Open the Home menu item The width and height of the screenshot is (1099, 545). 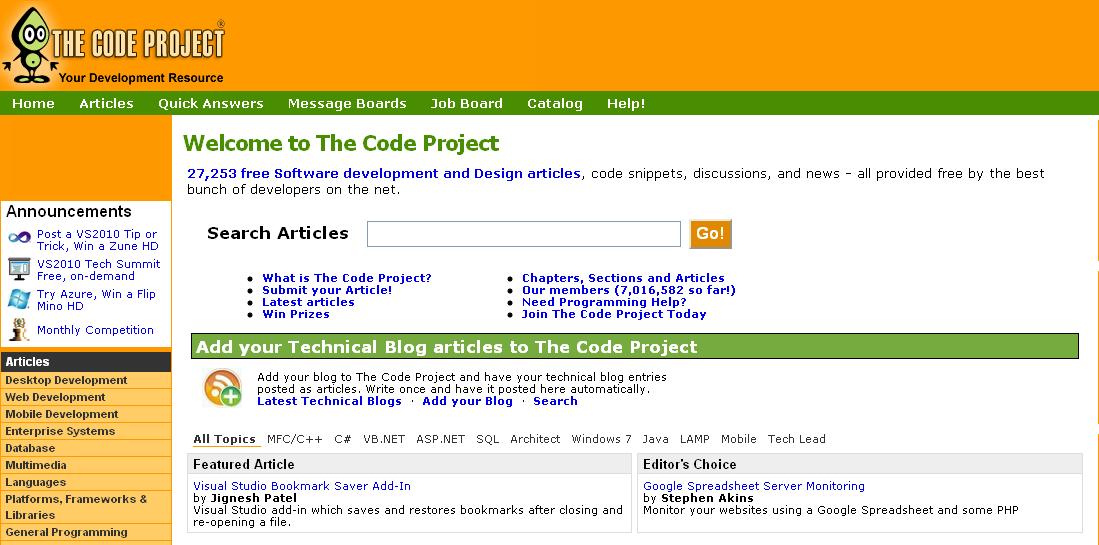[x=33, y=104]
